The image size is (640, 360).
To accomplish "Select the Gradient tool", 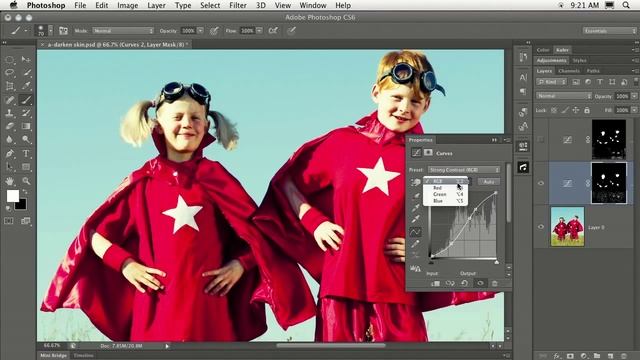I will click(x=26, y=126).
